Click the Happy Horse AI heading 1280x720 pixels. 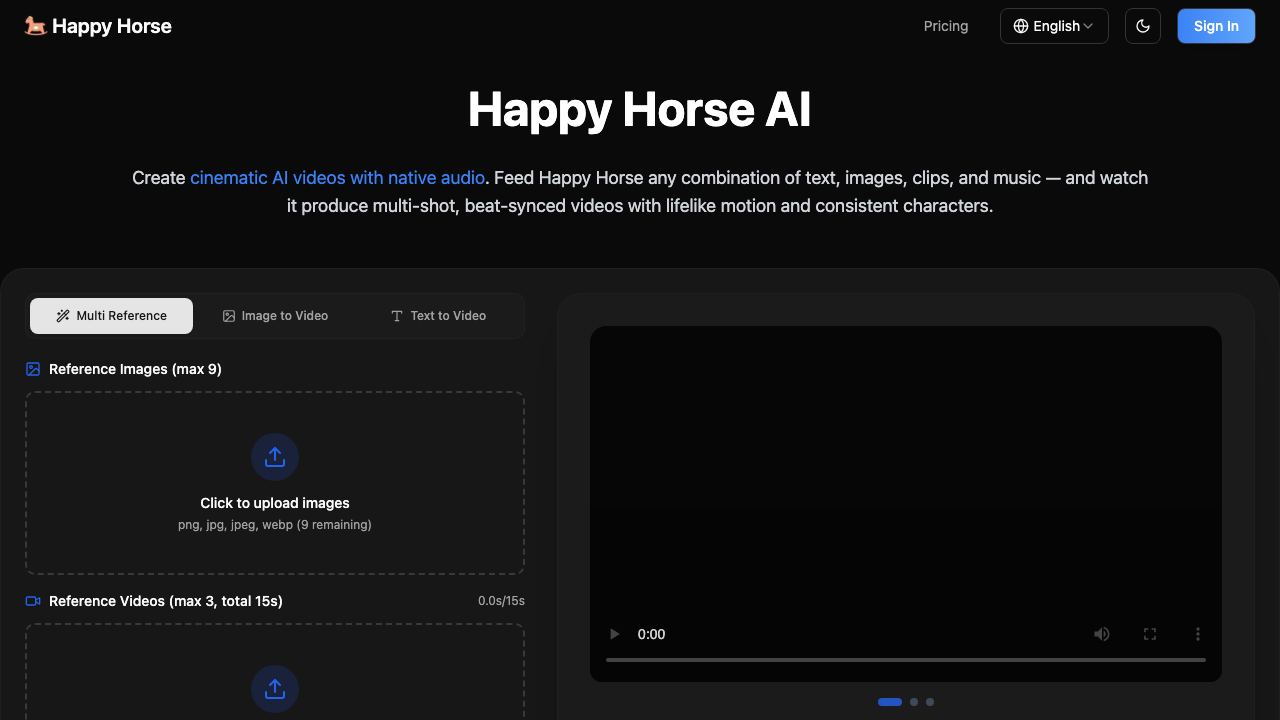pos(640,110)
